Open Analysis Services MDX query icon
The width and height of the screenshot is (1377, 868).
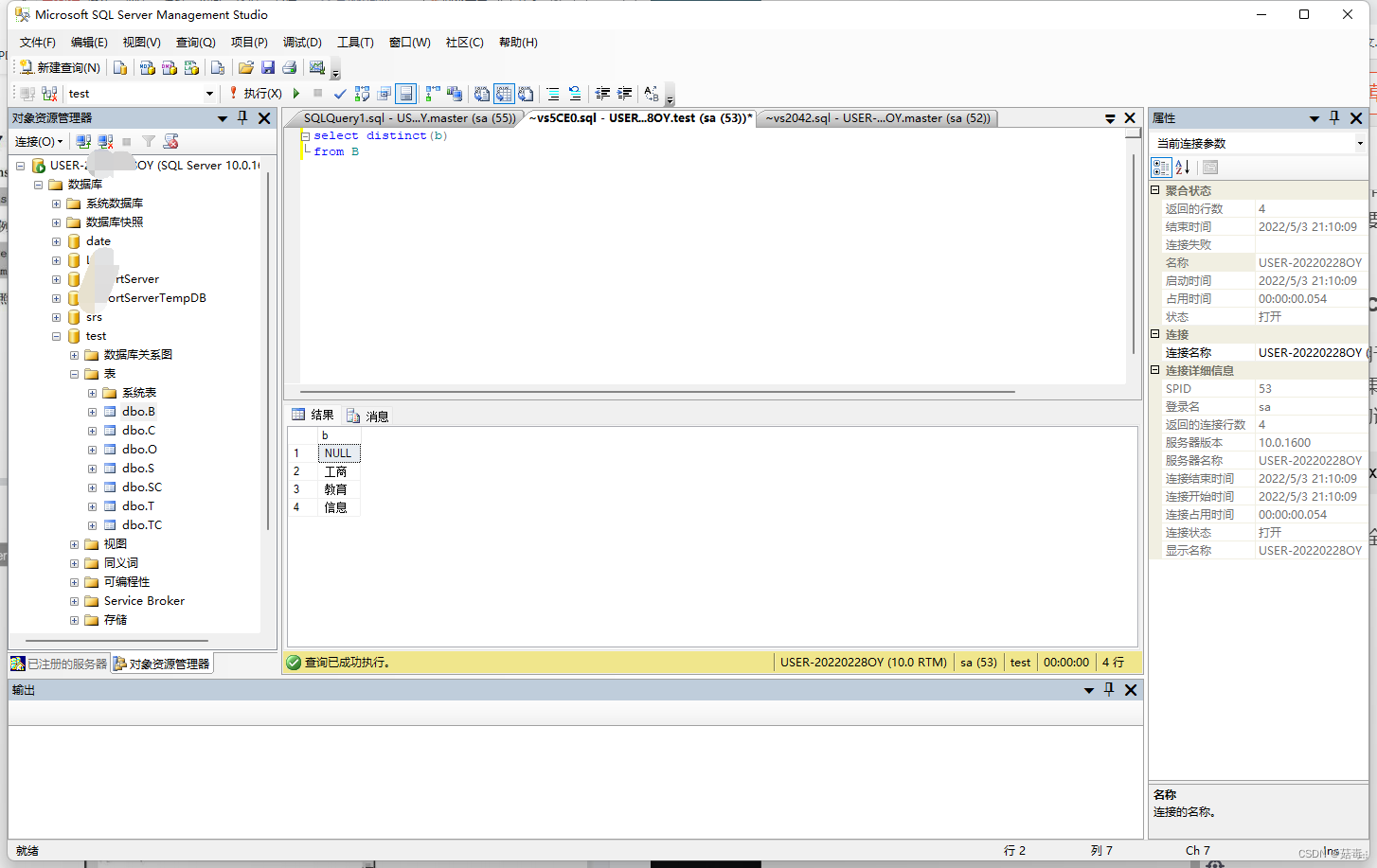point(147,67)
